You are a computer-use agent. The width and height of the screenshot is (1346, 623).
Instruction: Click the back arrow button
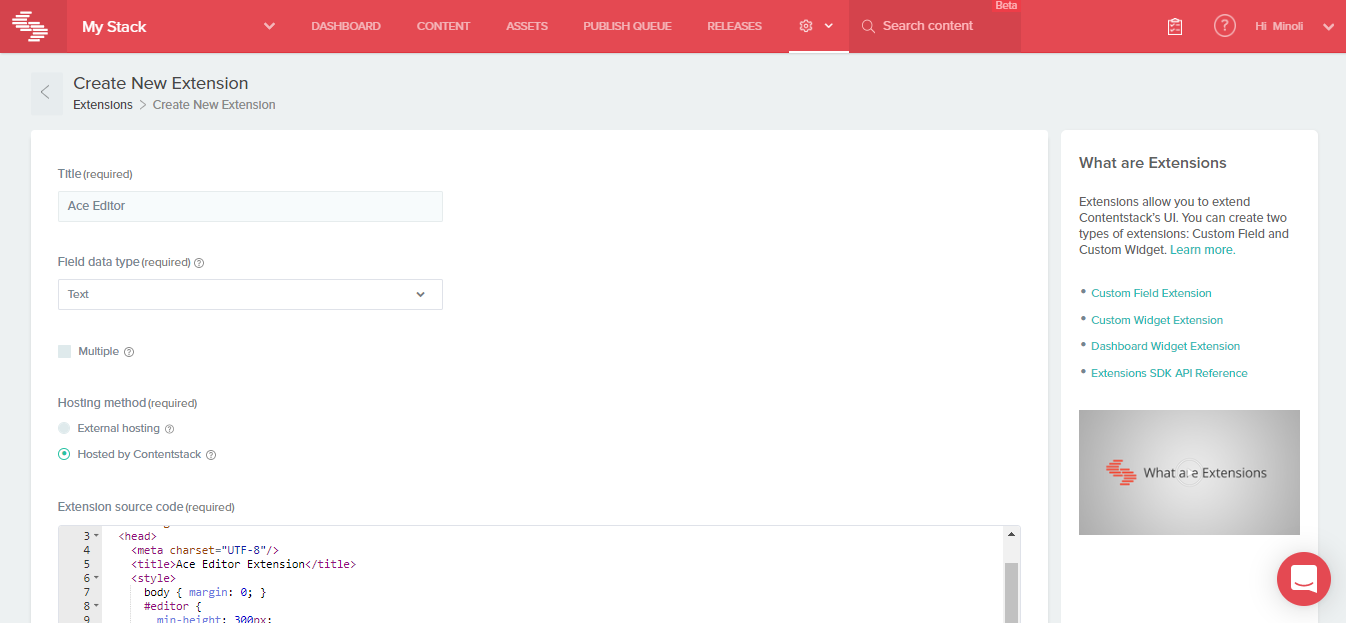tap(46, 93)
